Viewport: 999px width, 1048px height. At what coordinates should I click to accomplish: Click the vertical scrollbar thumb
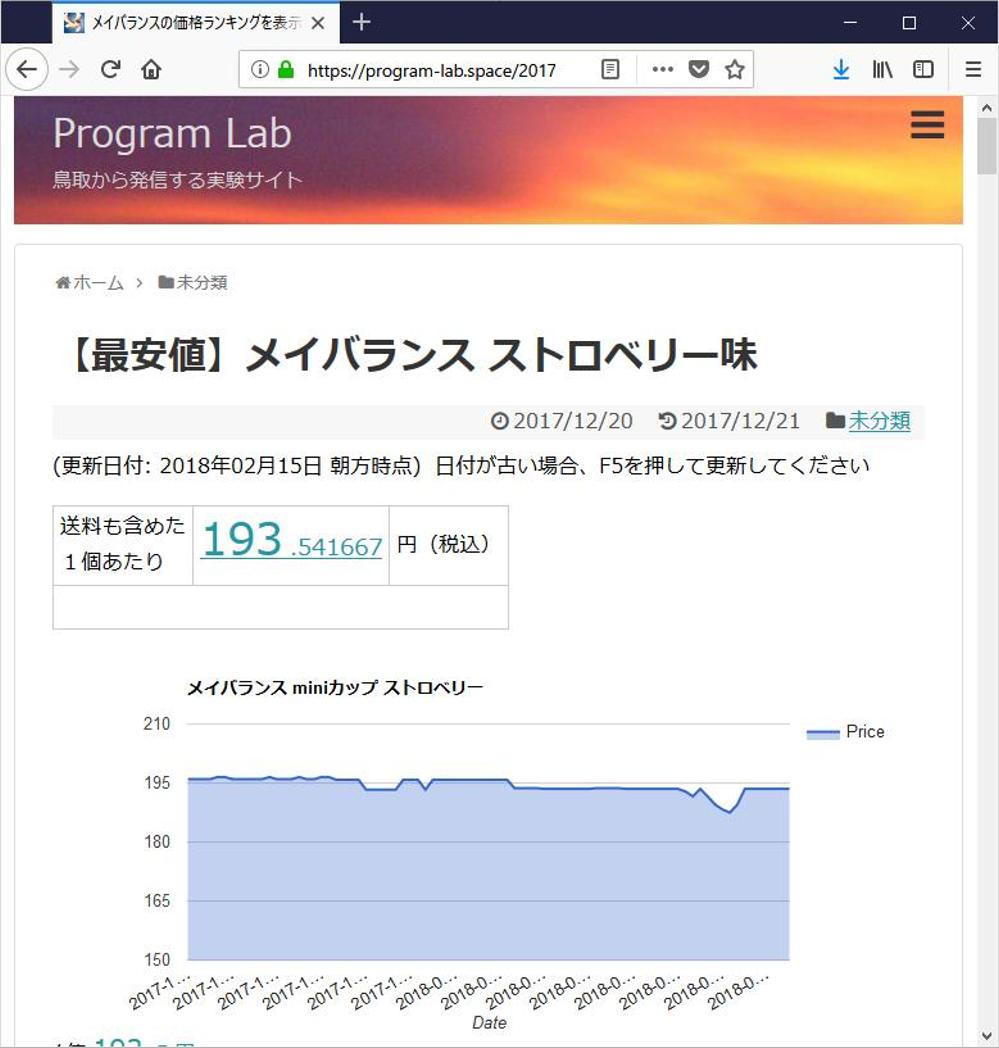pos(987,146)
